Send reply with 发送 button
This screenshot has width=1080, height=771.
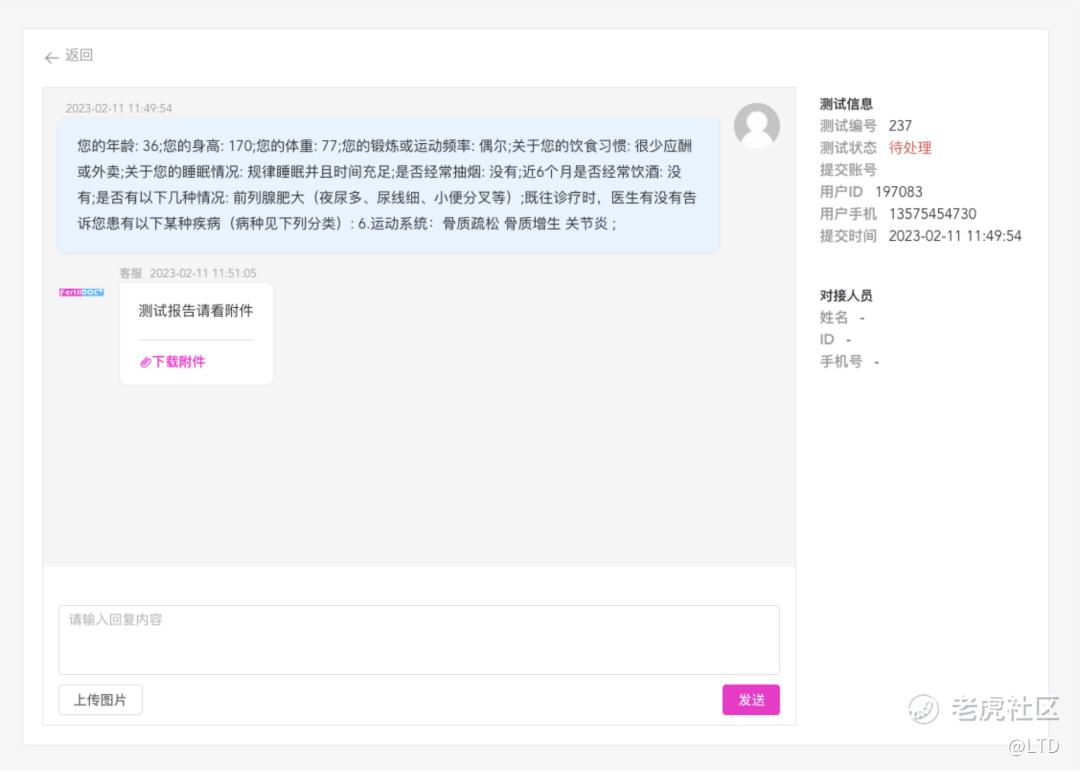[x=751, y=700]
